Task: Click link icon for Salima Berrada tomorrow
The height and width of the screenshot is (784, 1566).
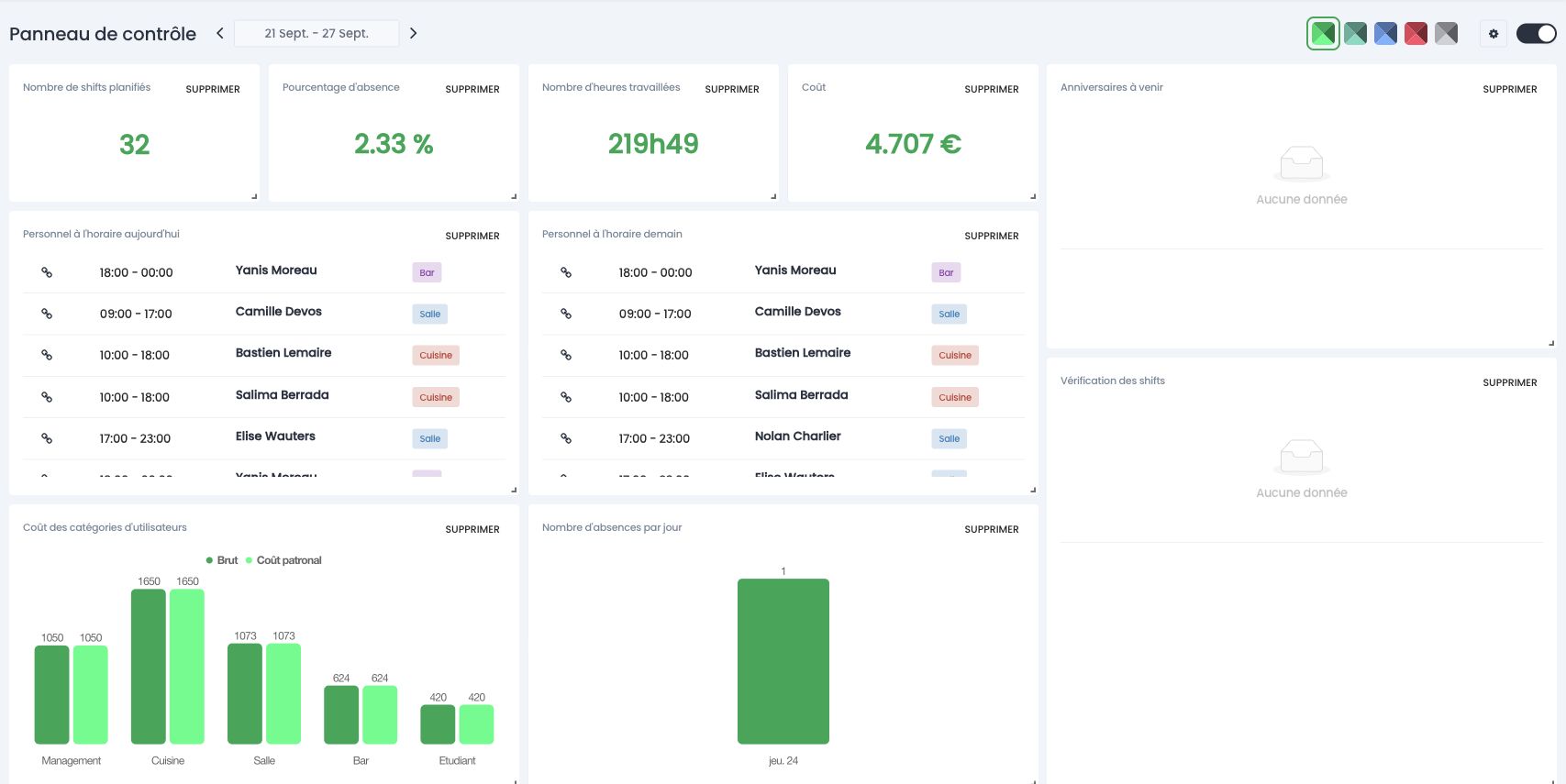Action: 566,397
